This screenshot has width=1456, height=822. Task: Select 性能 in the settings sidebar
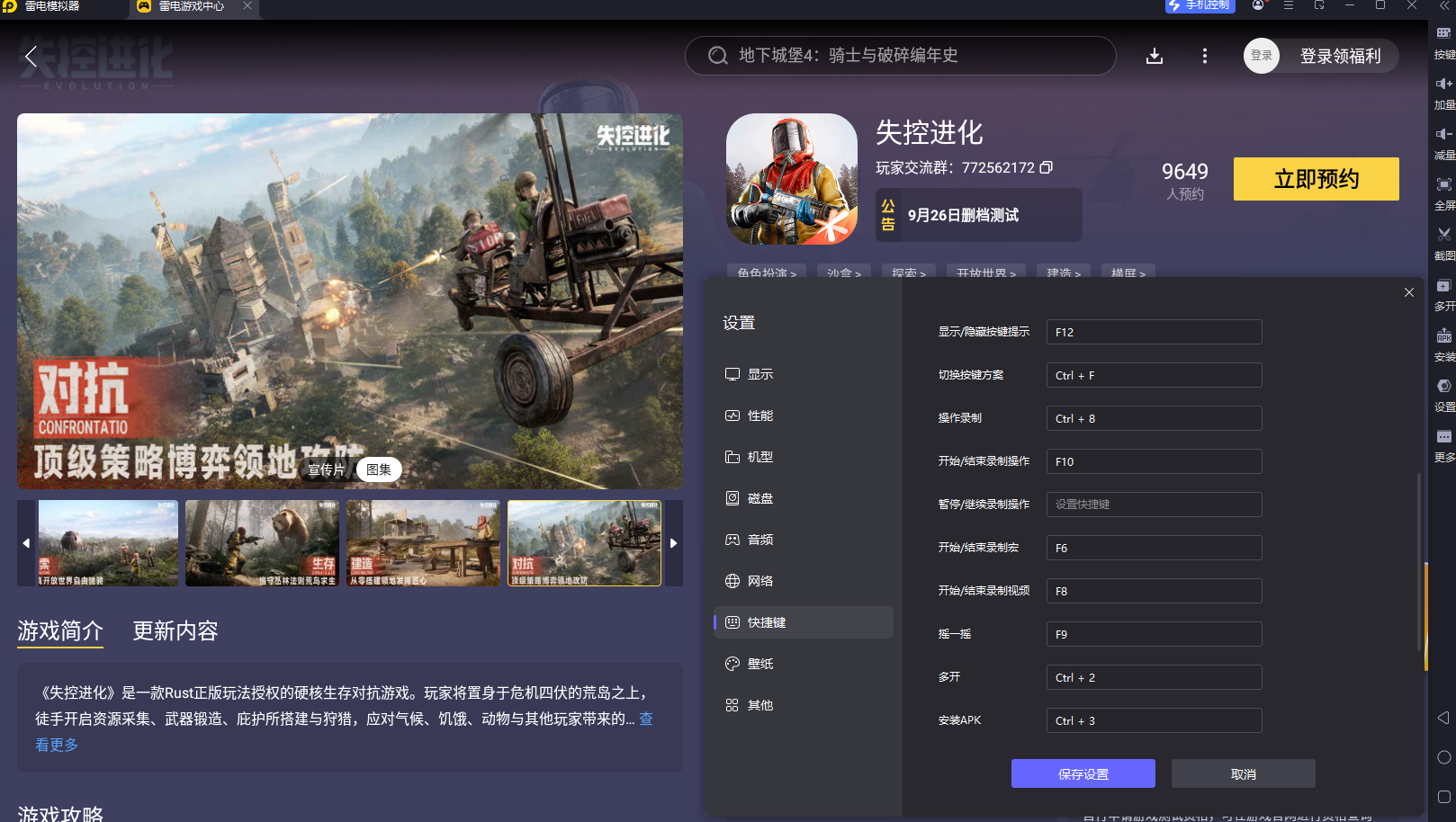click(x=804, y=415)
